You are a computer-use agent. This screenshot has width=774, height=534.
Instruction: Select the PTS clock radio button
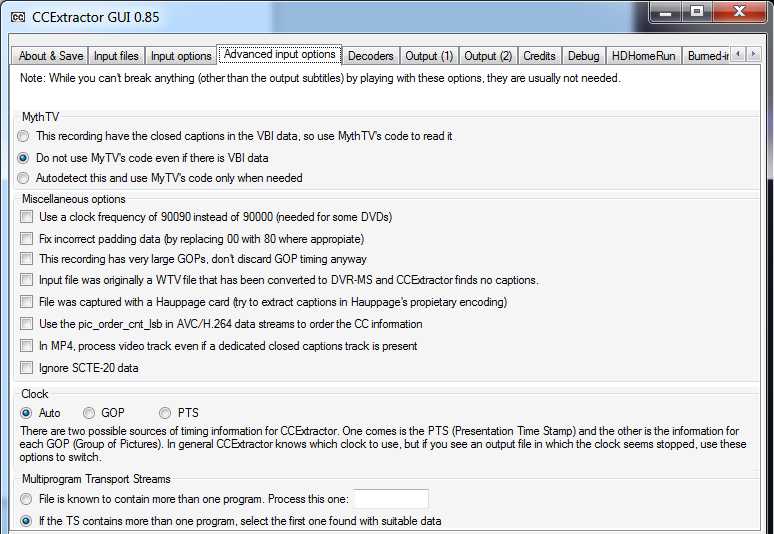[179, 413]
